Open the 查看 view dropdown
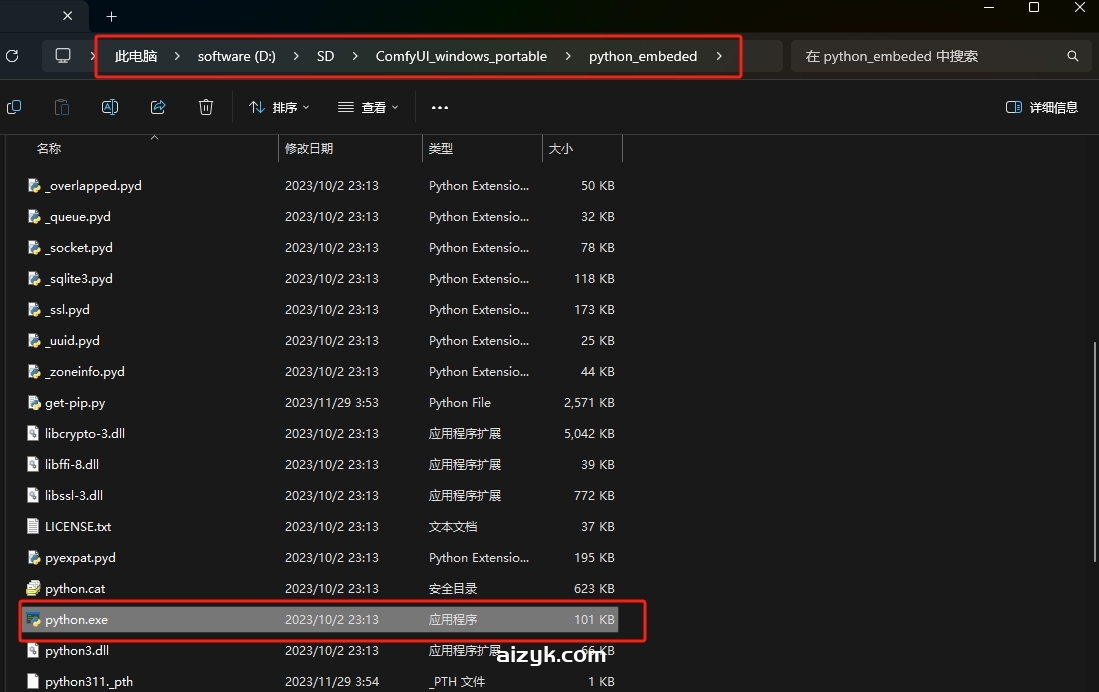Image resolution: width=1099 pixels, height=692 pixels. (367, 106)
